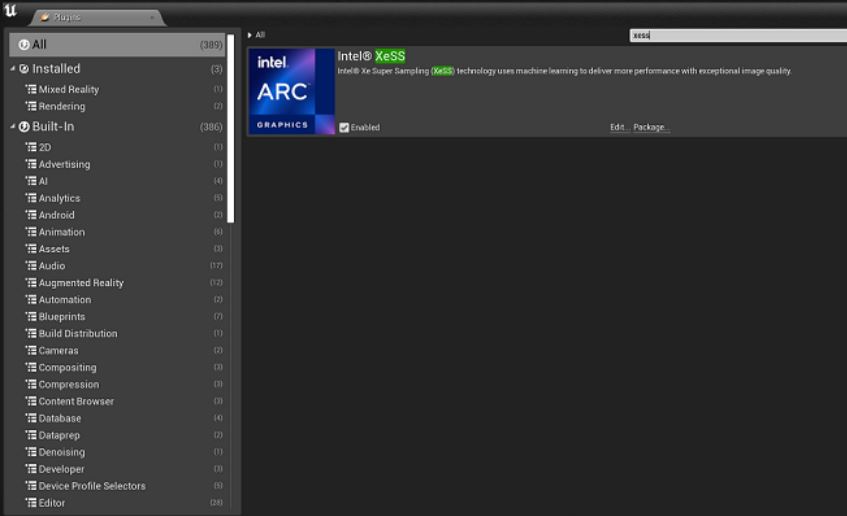This screenshot has height=516, width=847.
Task: Expand the All breadcrumb arrow
Action: (250, 35)
